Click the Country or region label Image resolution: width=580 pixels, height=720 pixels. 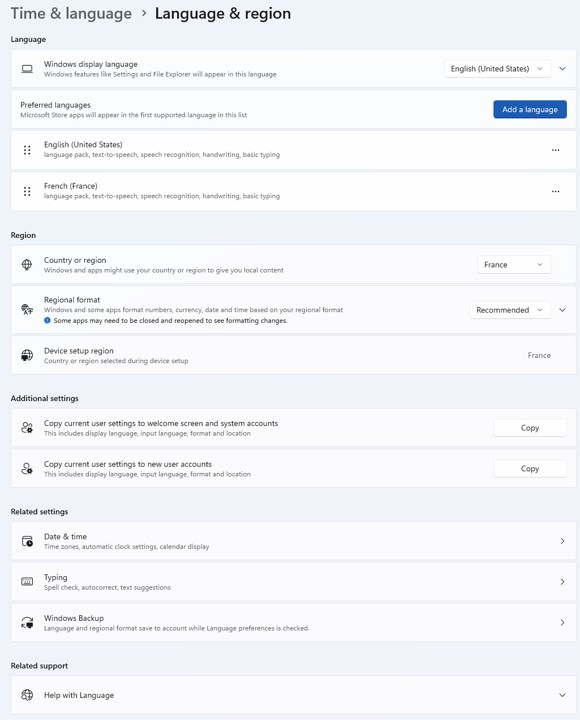[75, 260]
